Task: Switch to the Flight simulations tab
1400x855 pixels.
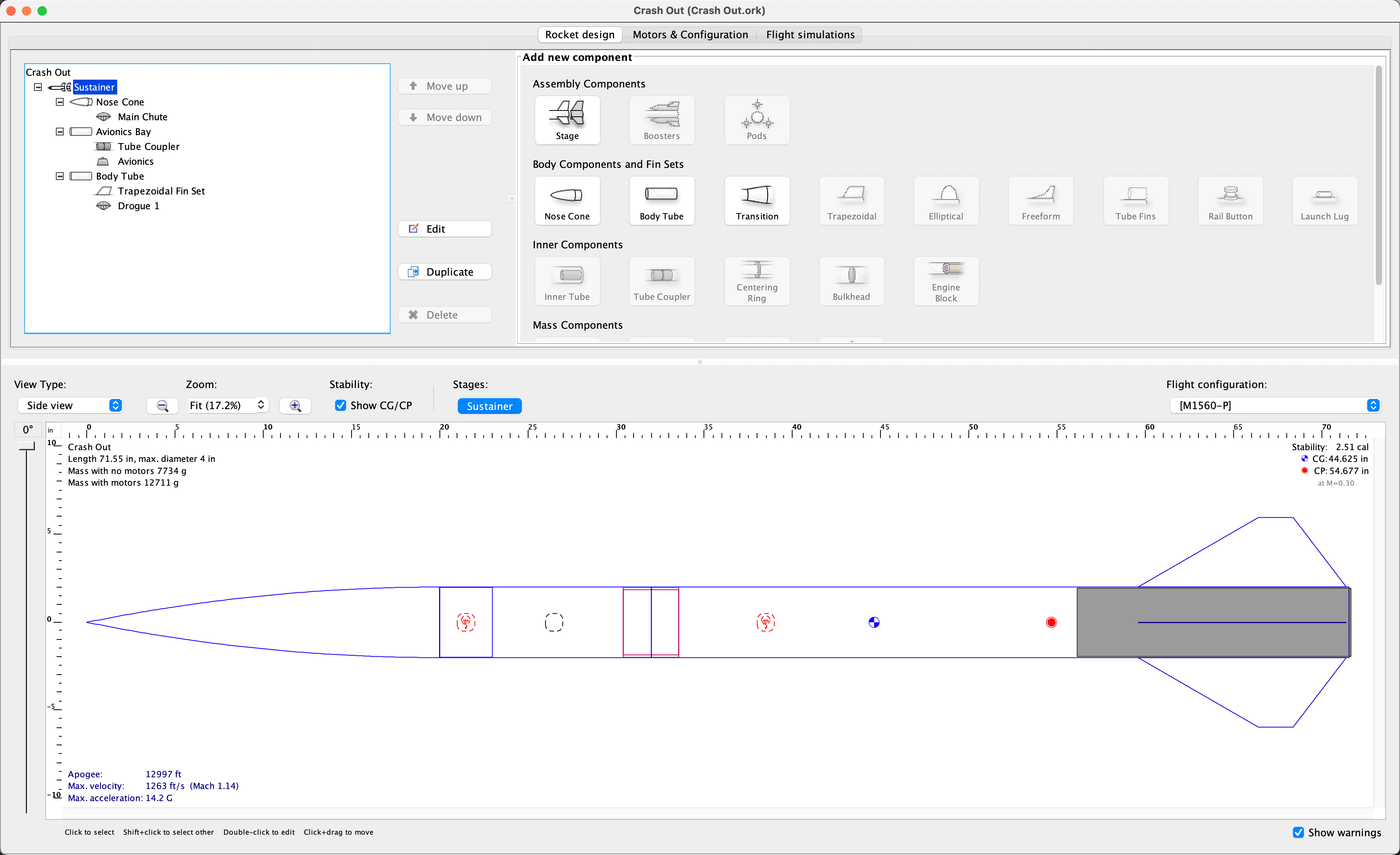Action: coord(810,34)
